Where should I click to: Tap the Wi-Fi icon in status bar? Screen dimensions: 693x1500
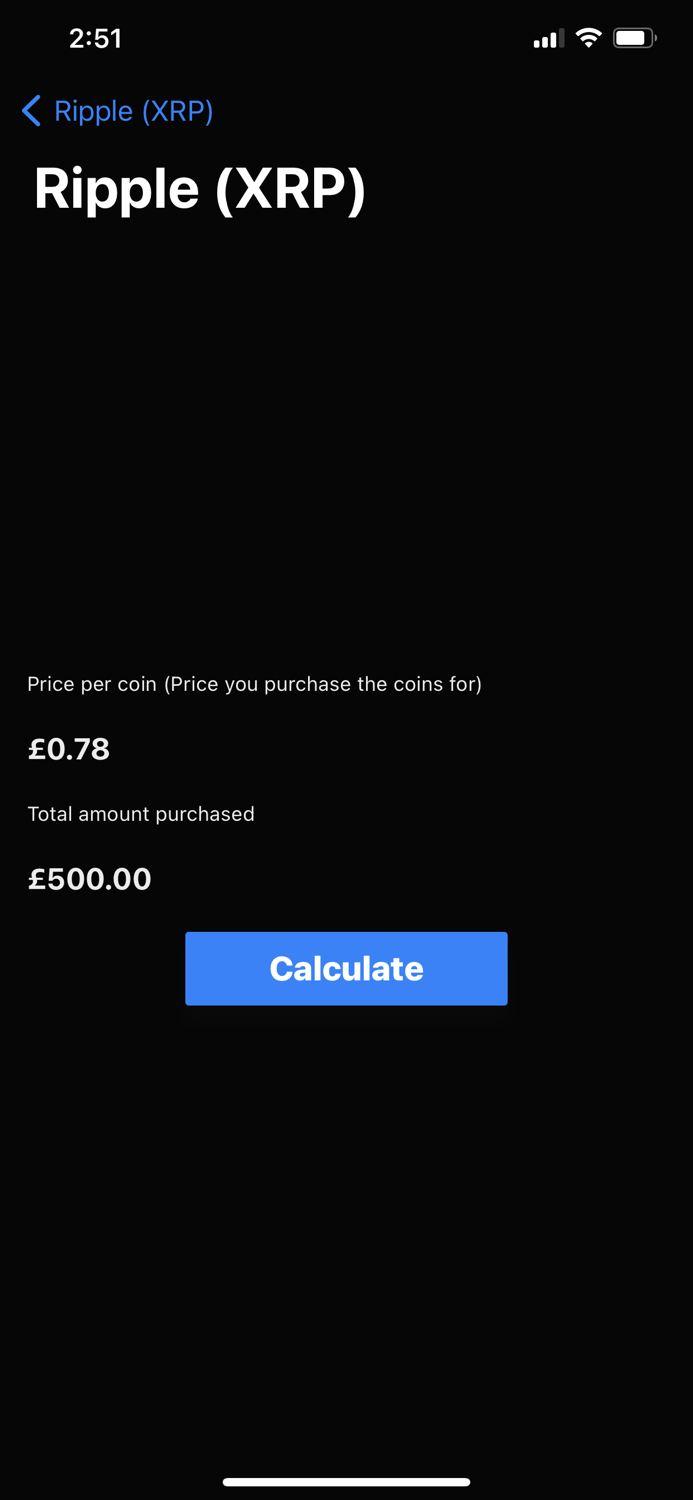pos(589,37)
